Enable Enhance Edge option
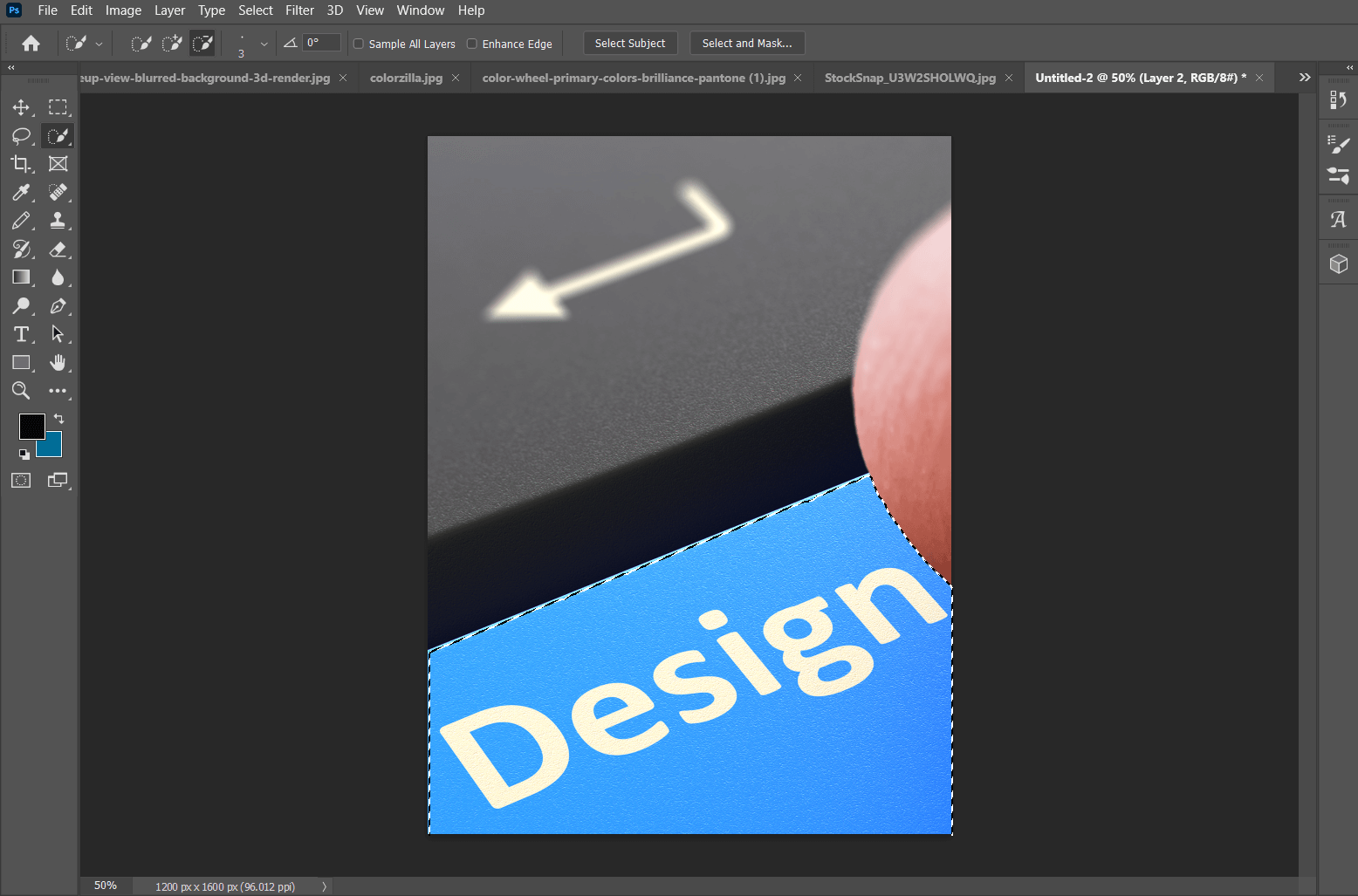 (x=471, y=43)
